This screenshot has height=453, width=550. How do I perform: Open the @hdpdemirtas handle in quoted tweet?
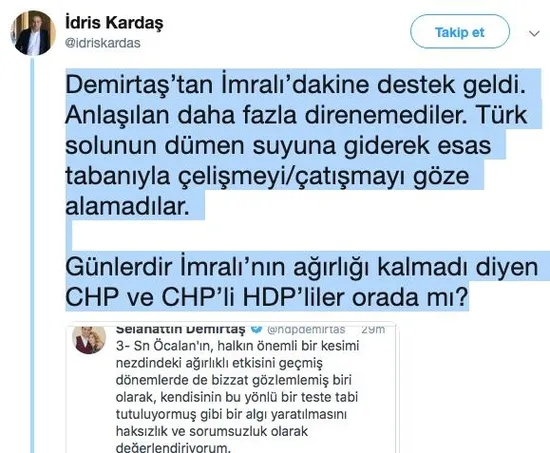coord(306,329)
